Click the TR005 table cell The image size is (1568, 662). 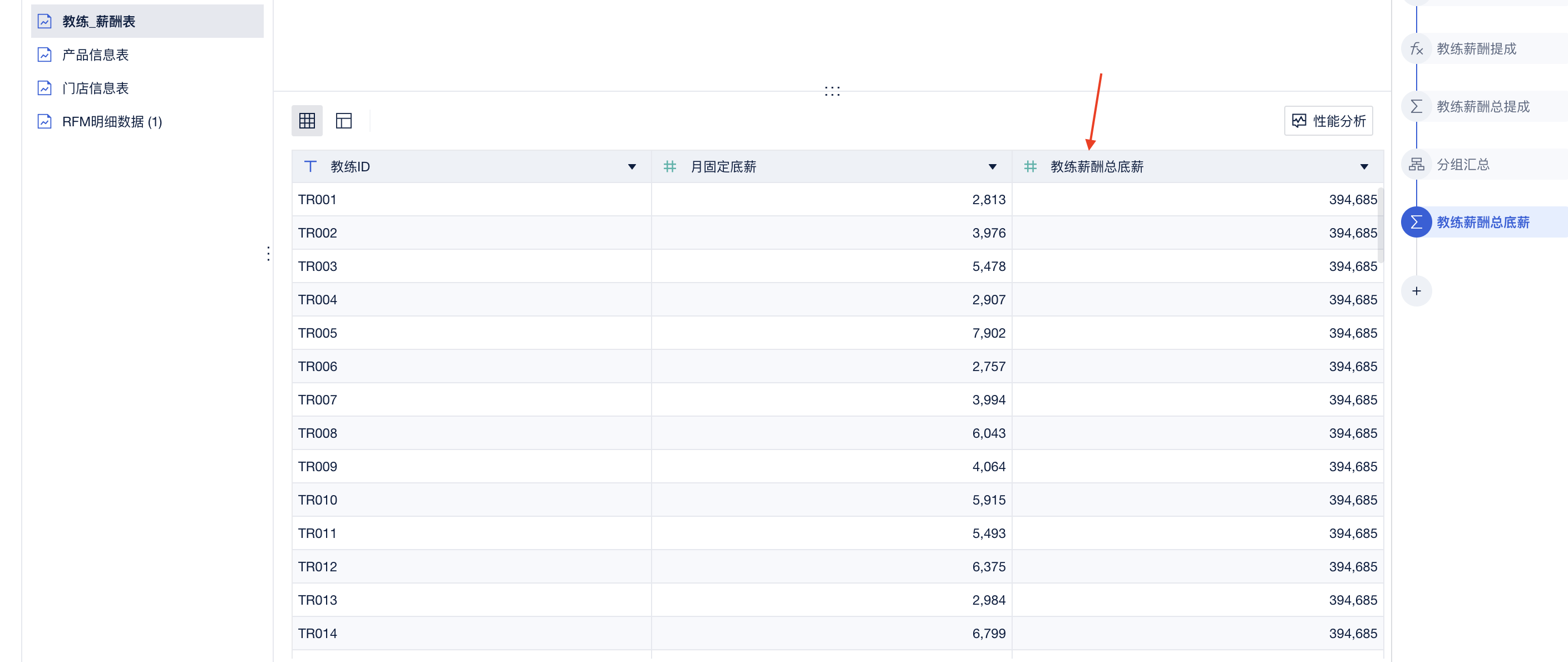coord(317,333)
